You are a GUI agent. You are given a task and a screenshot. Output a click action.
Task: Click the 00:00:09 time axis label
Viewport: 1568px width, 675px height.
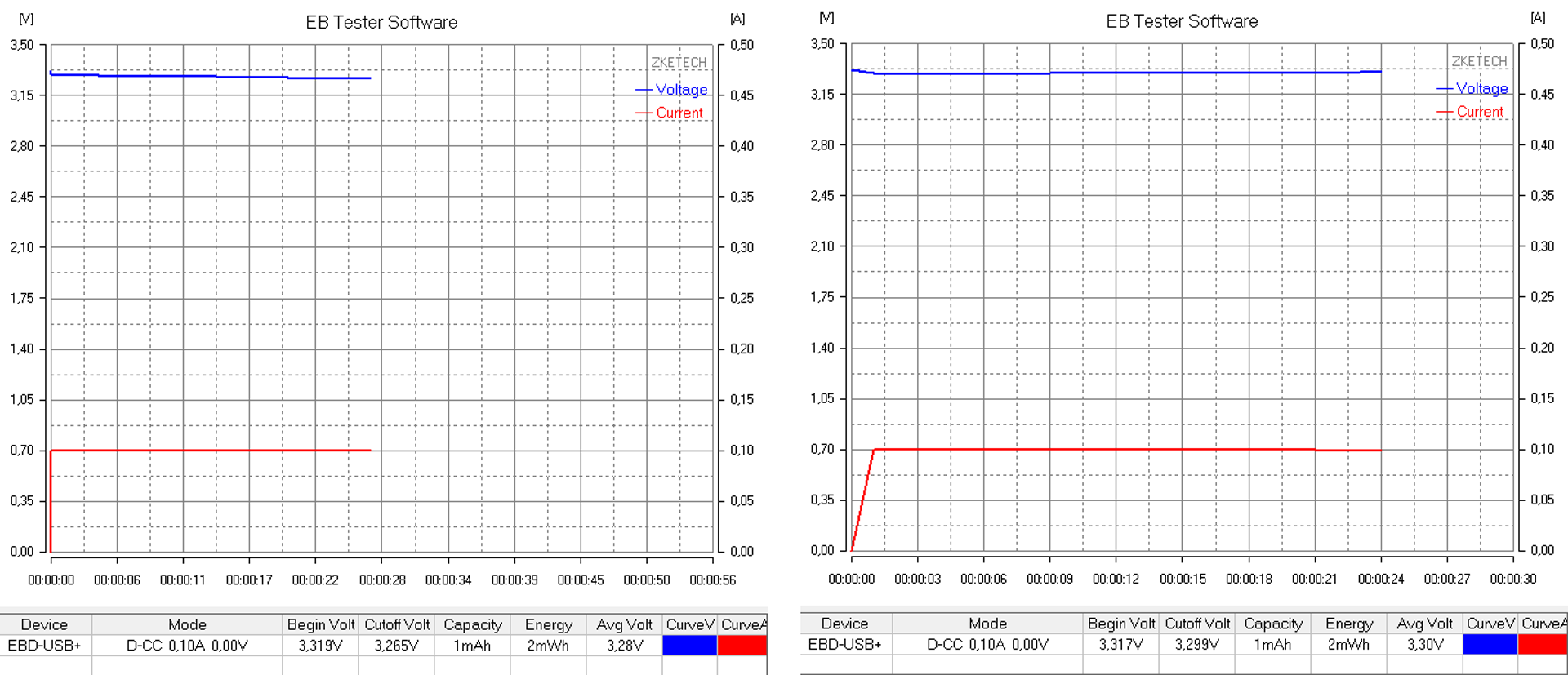click(x=1049, y=580)
